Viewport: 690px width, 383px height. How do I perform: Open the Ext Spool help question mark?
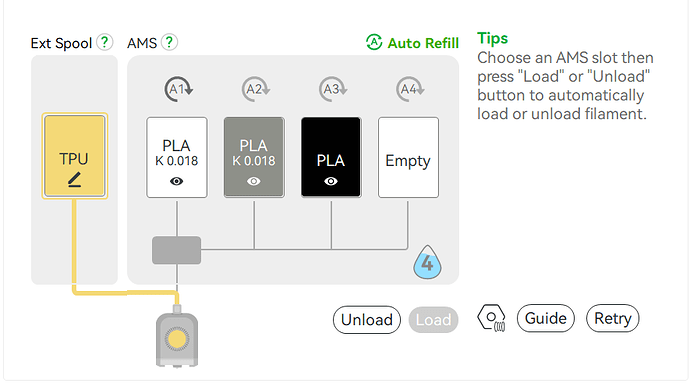pos(105,42)
